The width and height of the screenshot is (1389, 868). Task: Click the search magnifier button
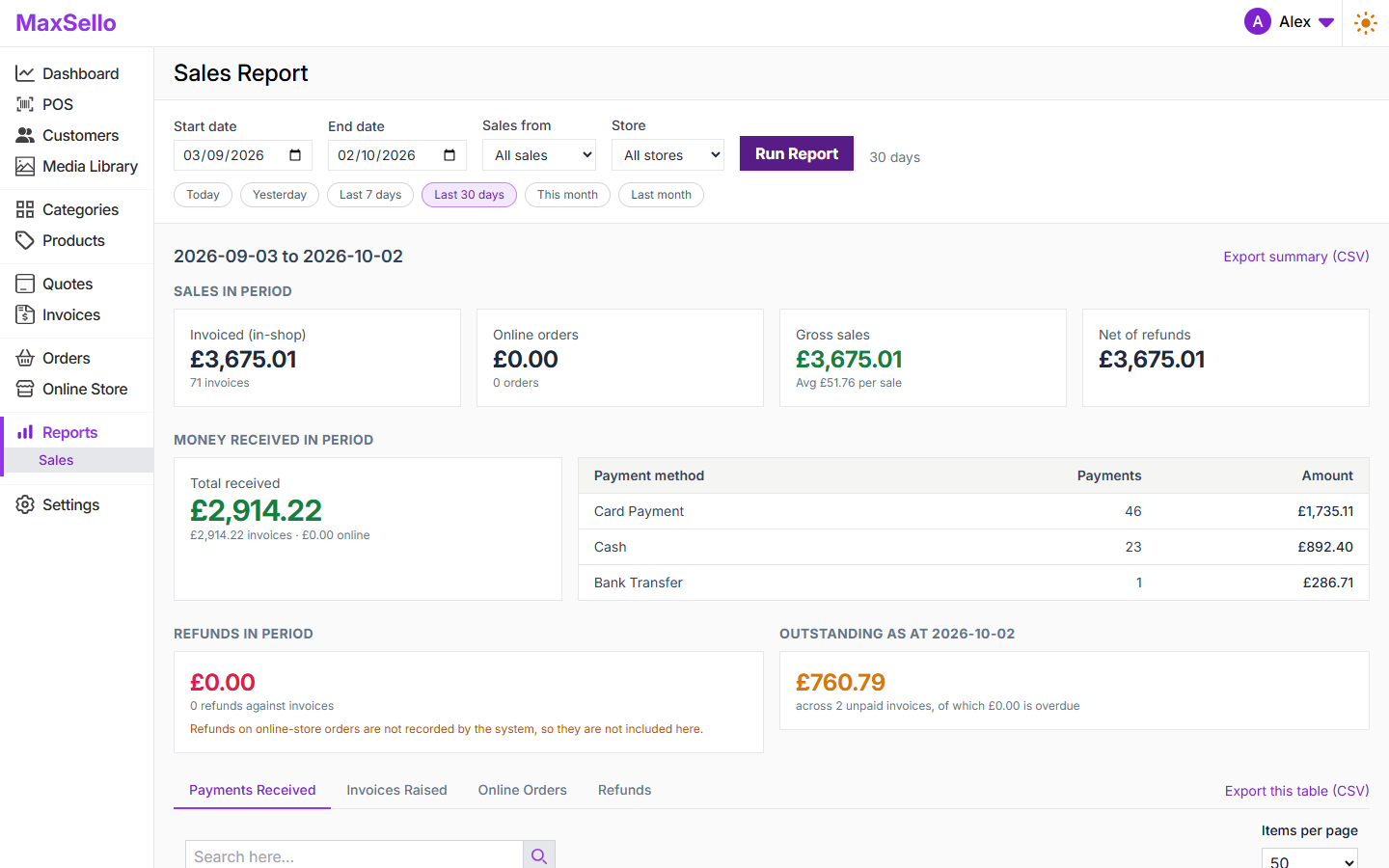(x=539, y=856)
